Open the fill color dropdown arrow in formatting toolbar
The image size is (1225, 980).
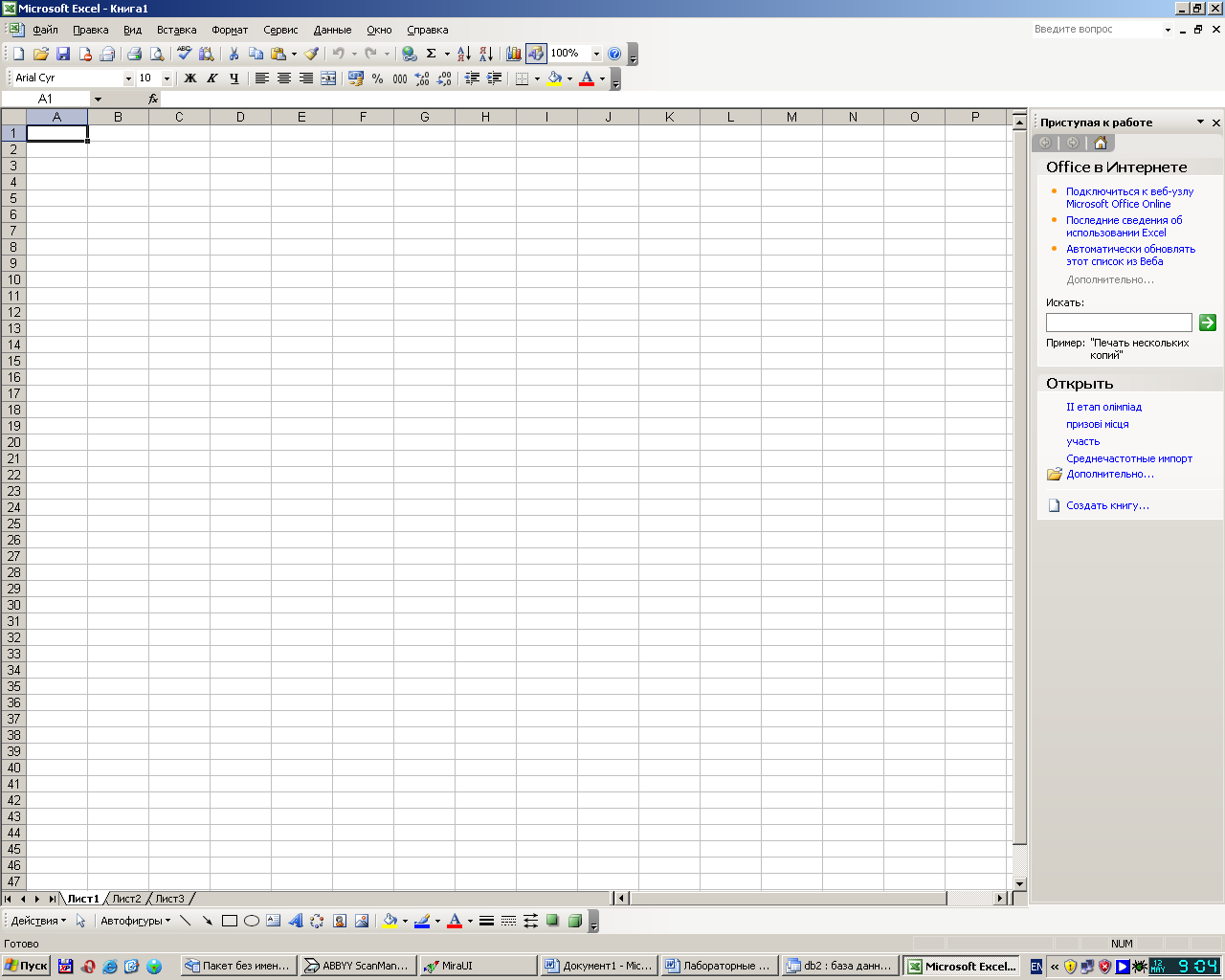[569, 78]
